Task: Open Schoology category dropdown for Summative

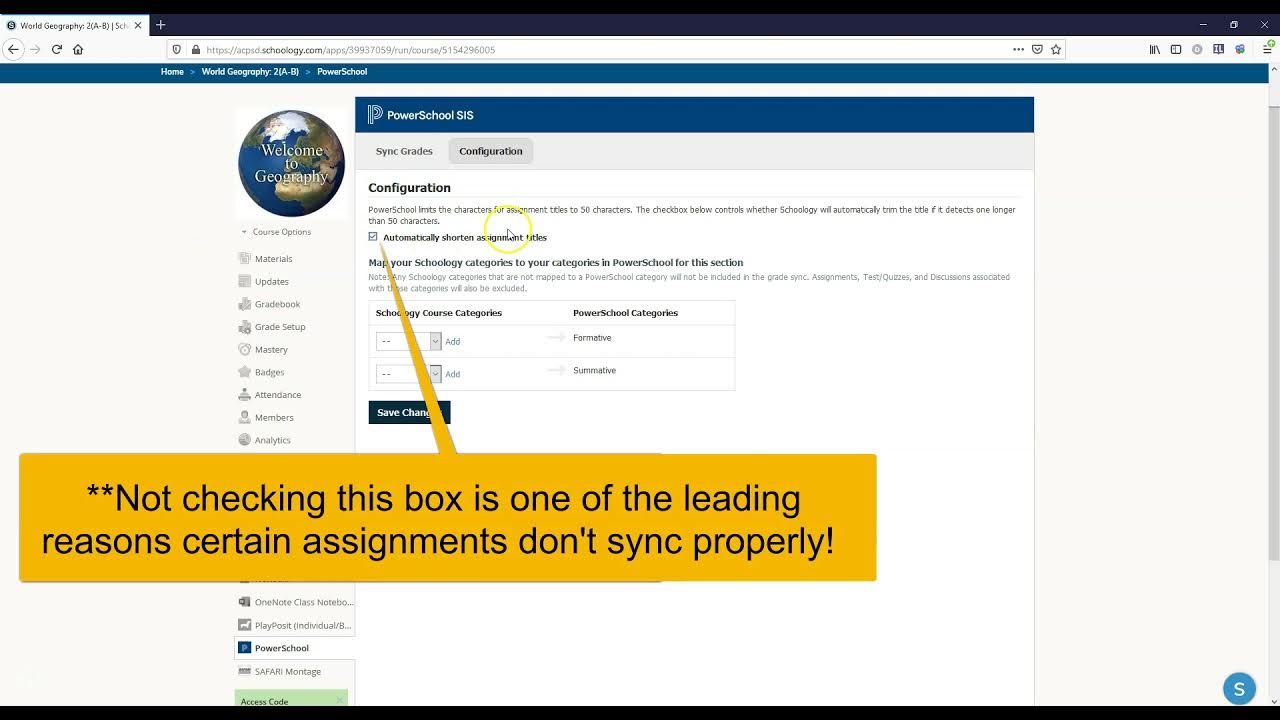Action: tap(408, 374)
